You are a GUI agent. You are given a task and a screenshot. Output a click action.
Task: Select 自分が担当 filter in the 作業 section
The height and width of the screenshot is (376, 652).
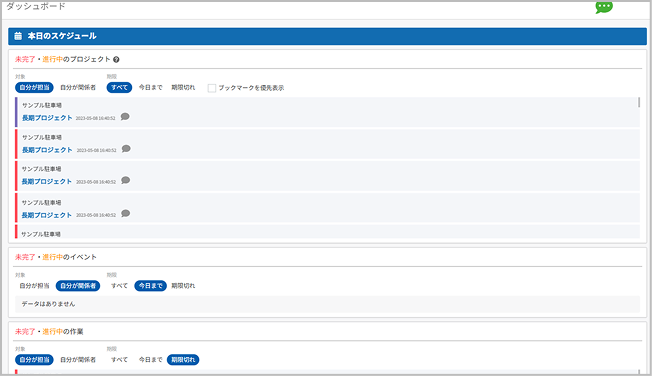pos(35,359)
